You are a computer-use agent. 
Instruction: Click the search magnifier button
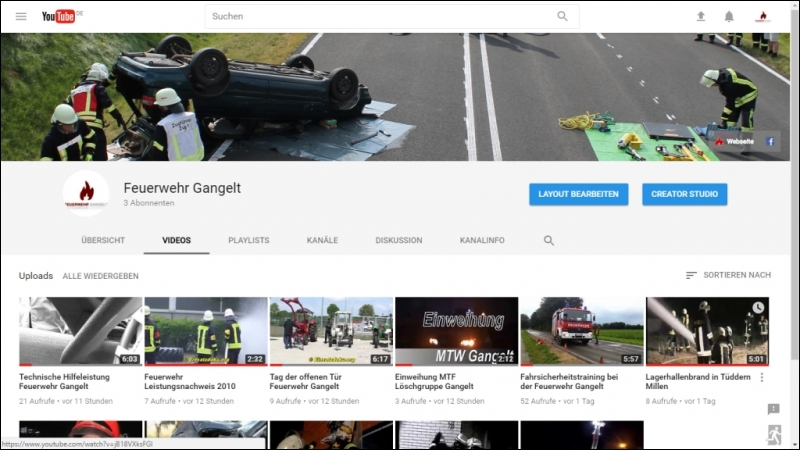click(562, 16)
